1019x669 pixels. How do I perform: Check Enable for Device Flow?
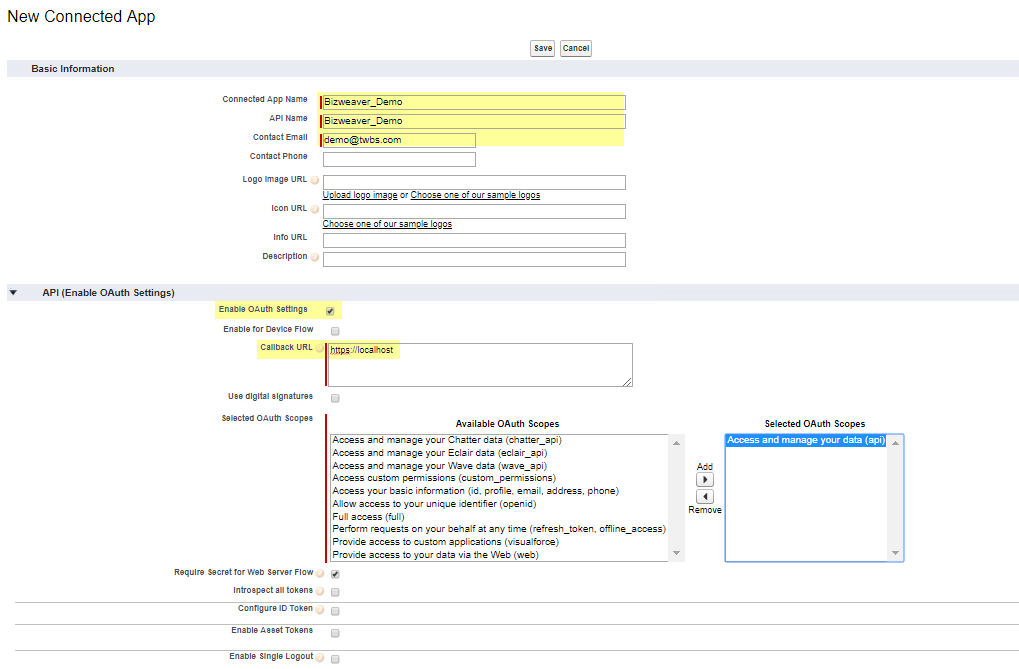click(335, 331)
